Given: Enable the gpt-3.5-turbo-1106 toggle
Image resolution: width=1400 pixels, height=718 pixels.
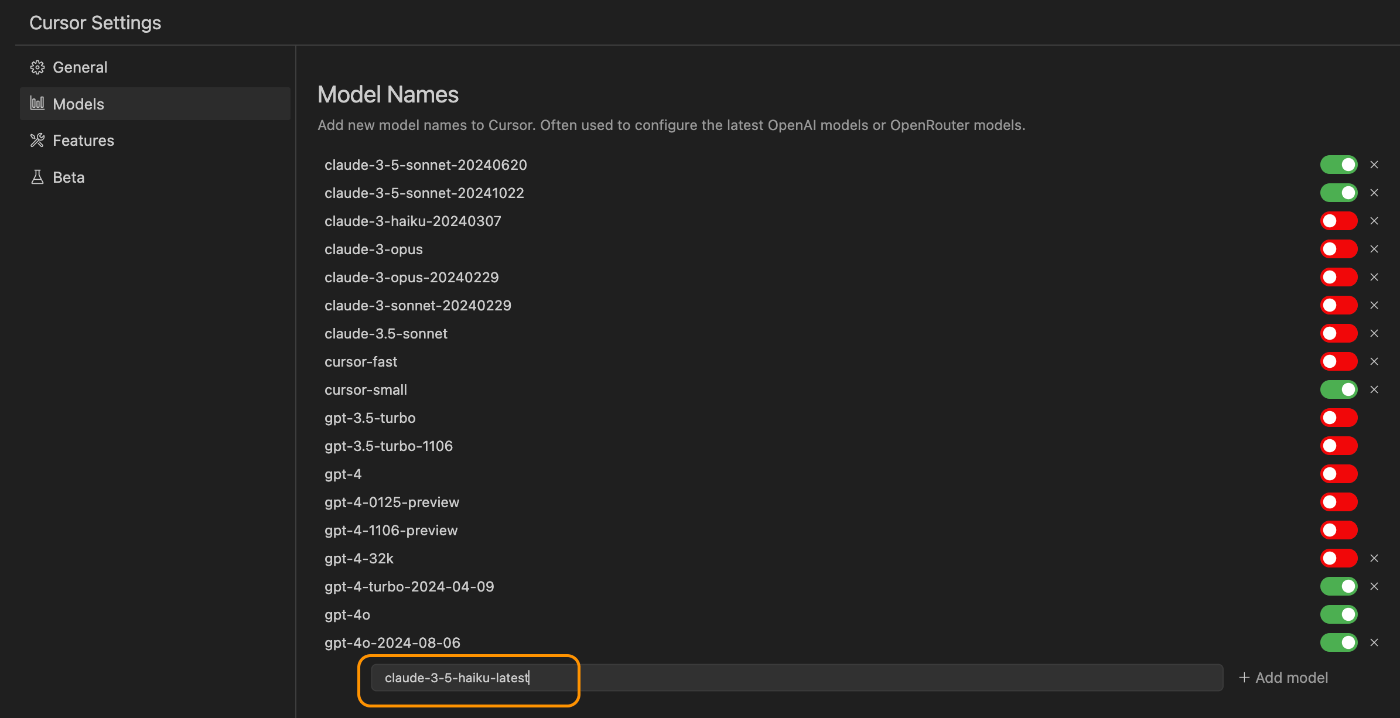Looking at the screenshot, I should (1339, 446).
